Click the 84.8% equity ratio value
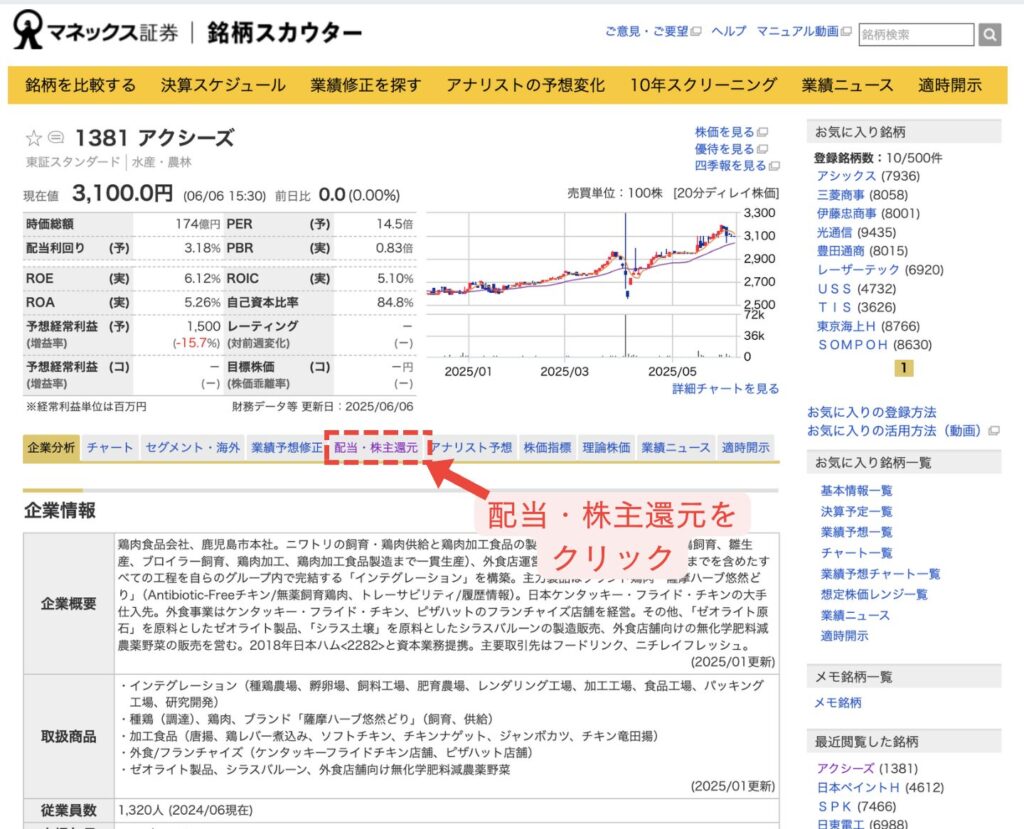Viewport: 1024px width, 829px height. (394, 302)
